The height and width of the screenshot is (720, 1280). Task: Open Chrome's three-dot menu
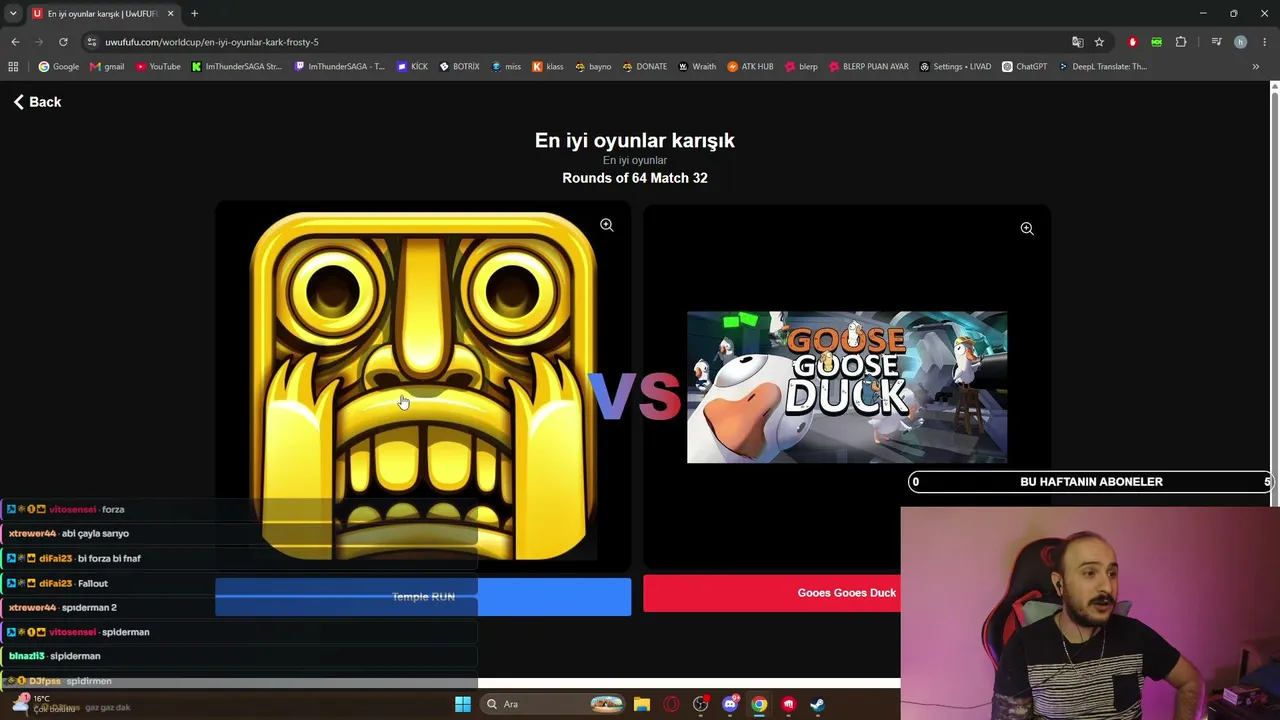[1265, 42]
